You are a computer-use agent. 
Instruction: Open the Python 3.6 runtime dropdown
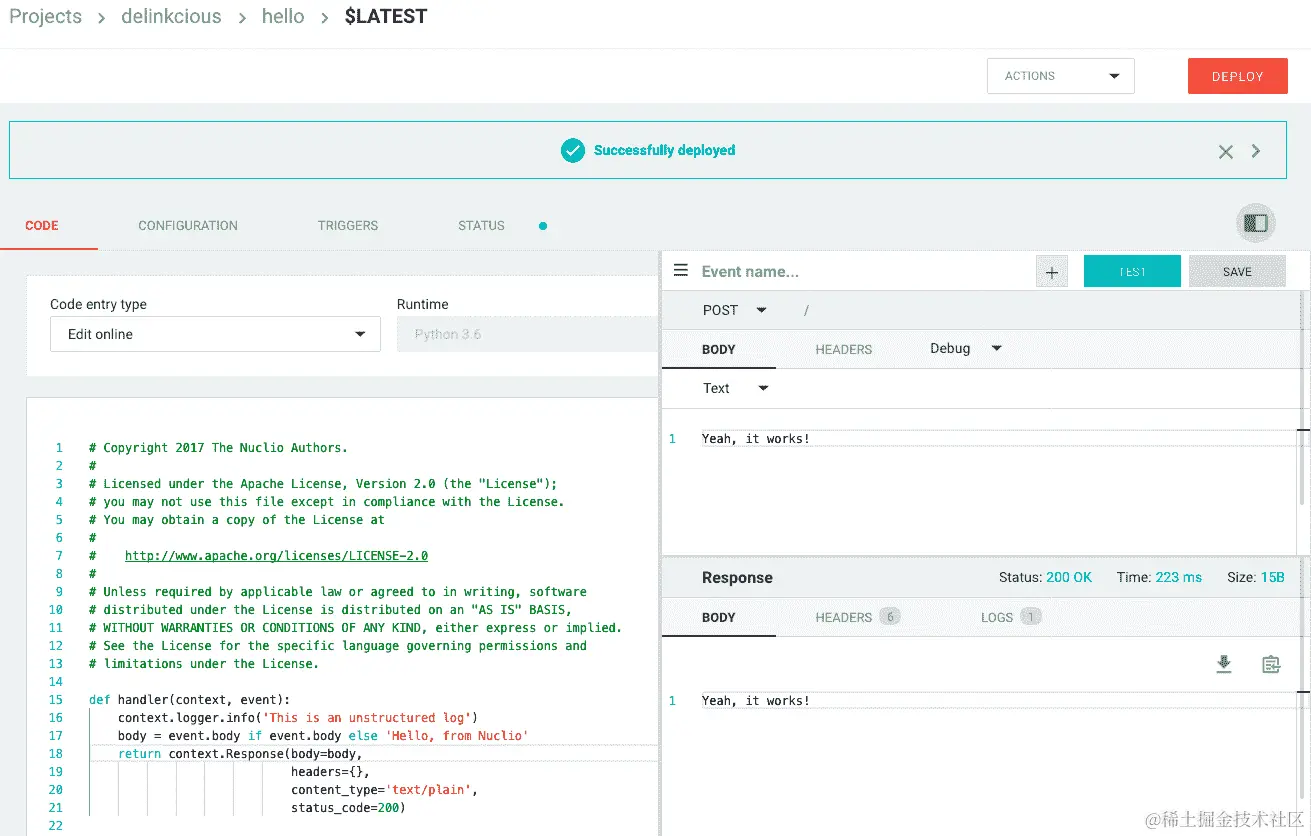[x=527, y=334]
